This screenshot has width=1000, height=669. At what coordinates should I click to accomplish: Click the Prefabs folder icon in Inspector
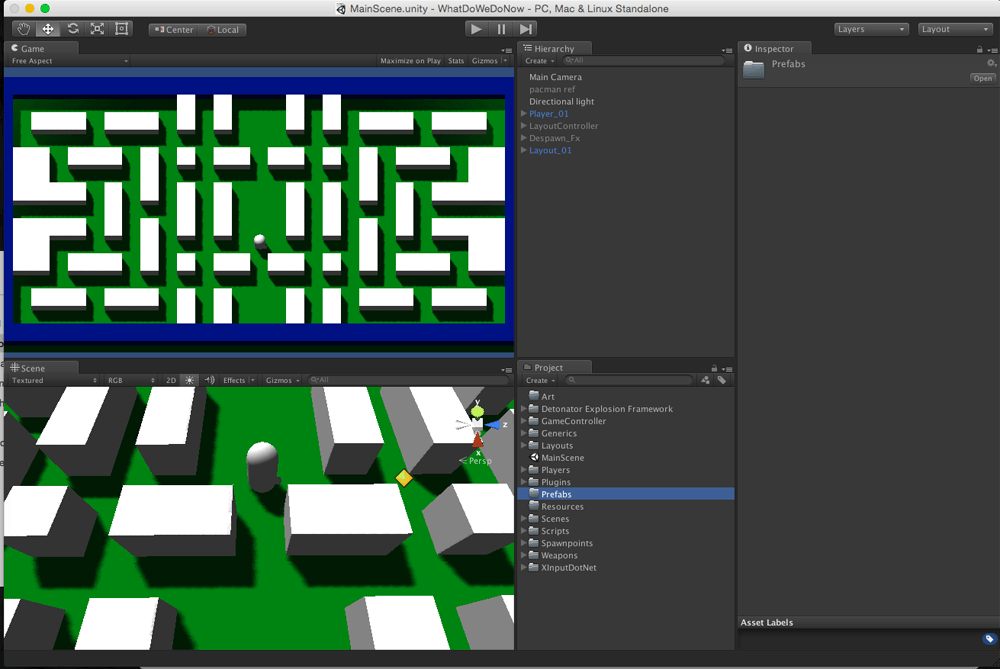[753, 69]
